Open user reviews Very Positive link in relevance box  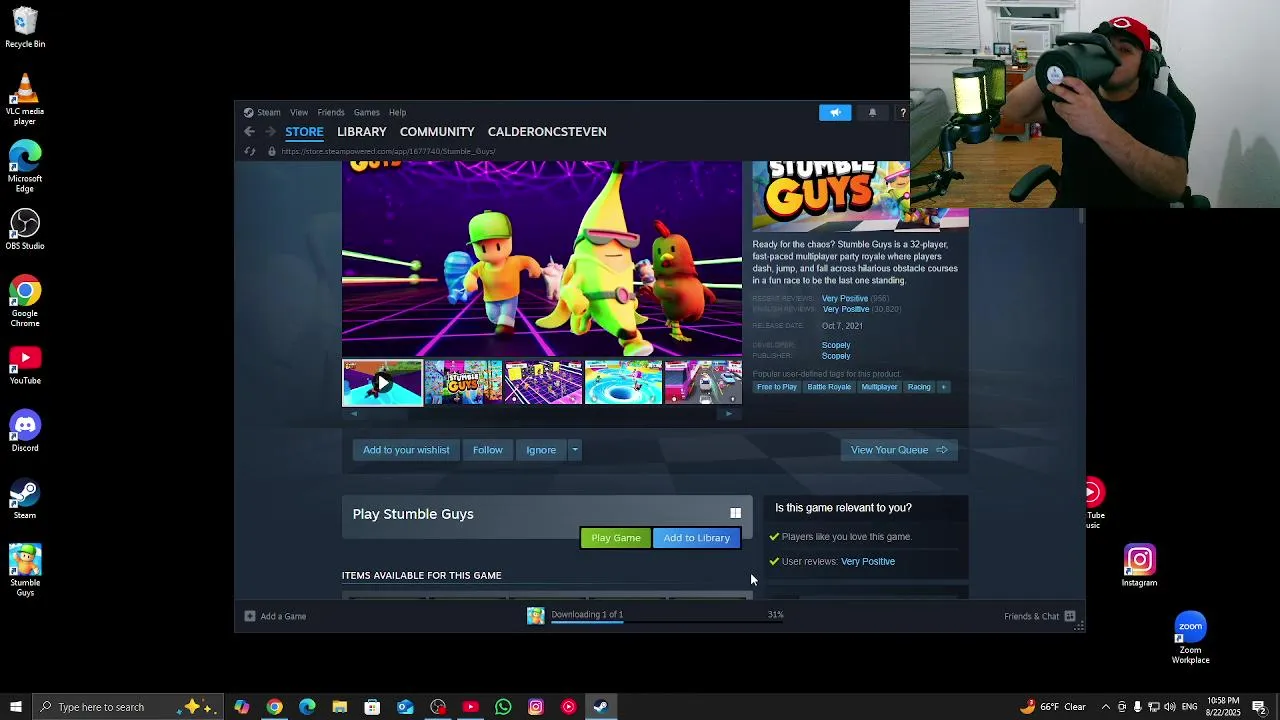pos(868,561)
